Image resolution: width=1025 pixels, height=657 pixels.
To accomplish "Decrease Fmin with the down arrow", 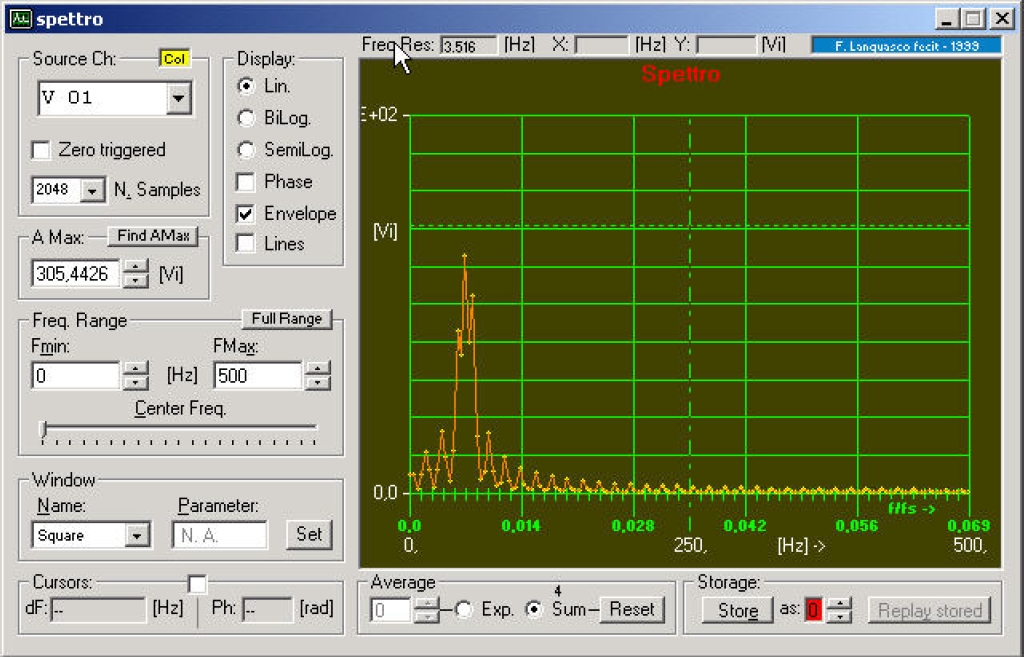I will click(135, 383).
